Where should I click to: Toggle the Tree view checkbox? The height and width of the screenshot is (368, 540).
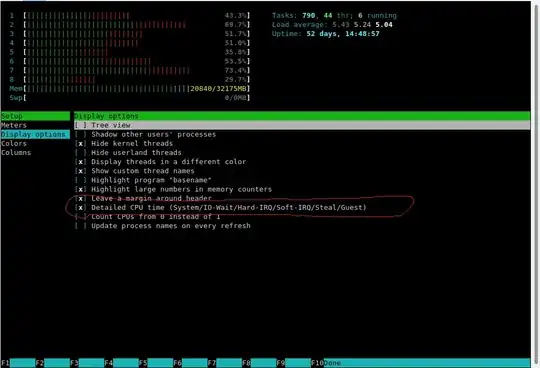click(x=81, y=125)
